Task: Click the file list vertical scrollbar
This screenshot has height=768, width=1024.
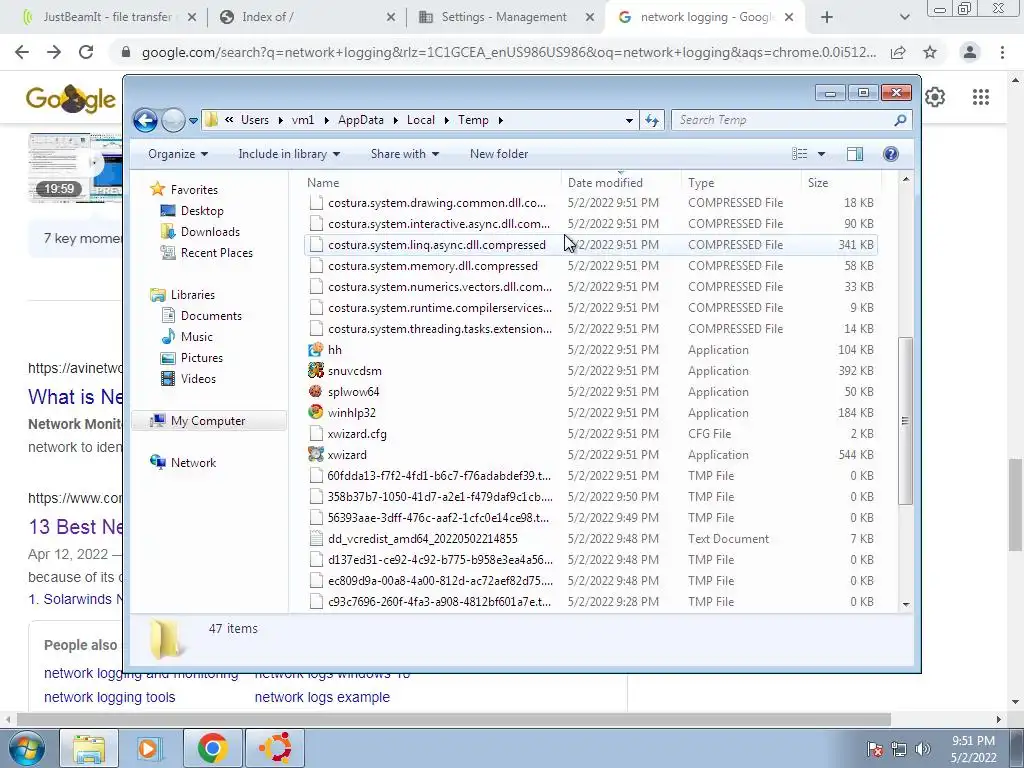Action: (905, 421)
